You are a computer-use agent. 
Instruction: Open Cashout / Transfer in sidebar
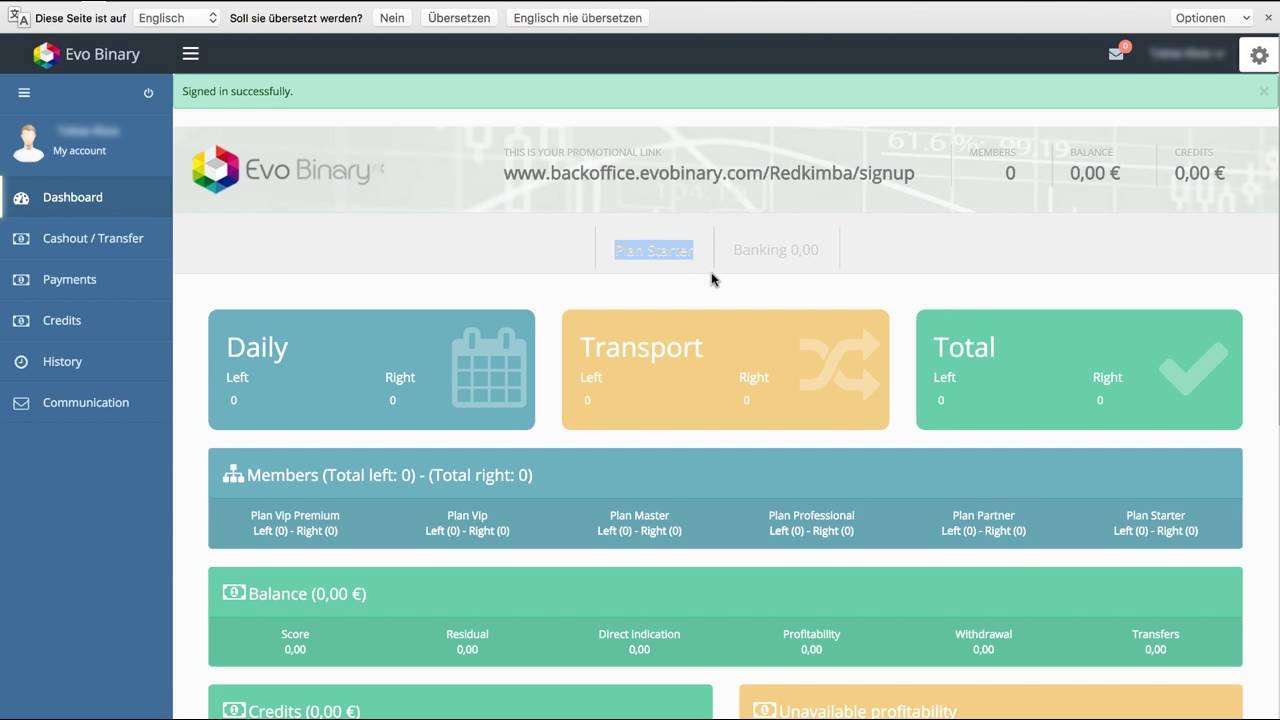86,238
